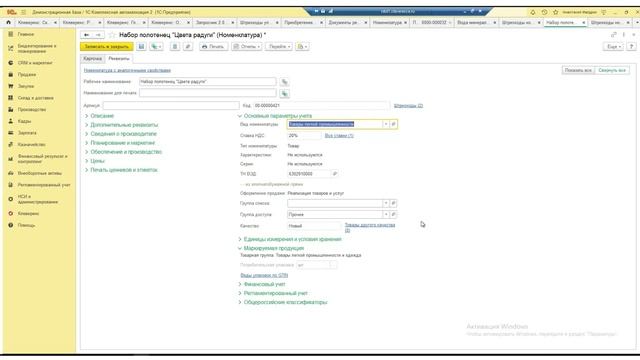Open Виды упаковок по GTIN link
Screen dimensions: 640x360
[x=264, y=276]
